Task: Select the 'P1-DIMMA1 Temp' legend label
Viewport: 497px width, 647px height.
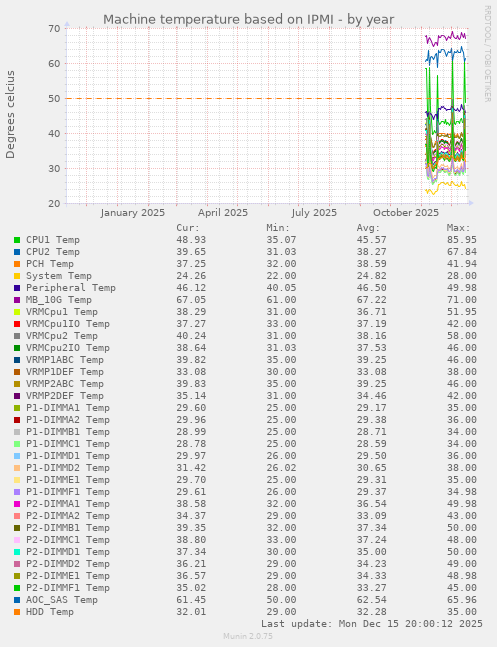Action: [x=68, y=408]
